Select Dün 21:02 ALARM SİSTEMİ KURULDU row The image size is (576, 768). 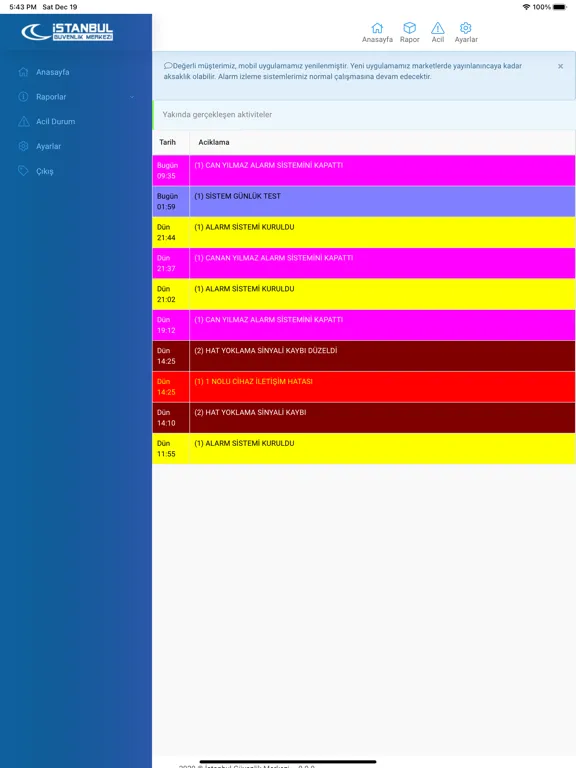point(364,294)
